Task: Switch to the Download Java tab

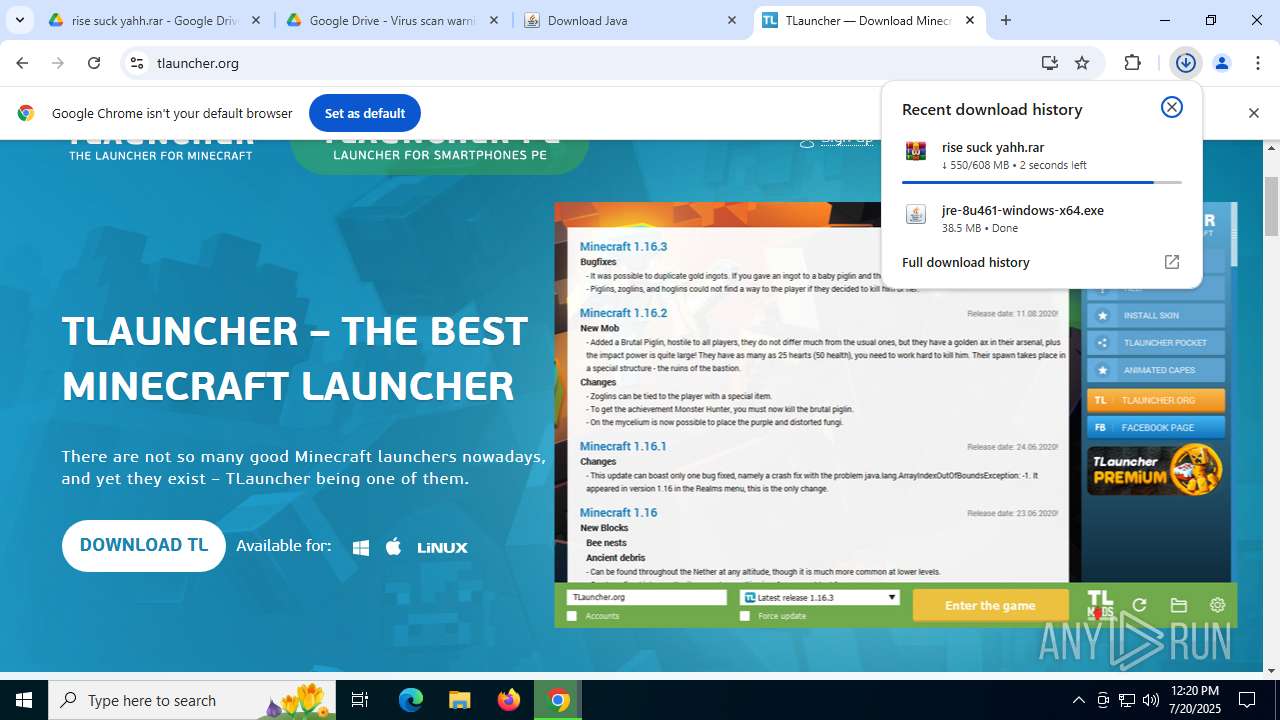Action: coord(630,20)
